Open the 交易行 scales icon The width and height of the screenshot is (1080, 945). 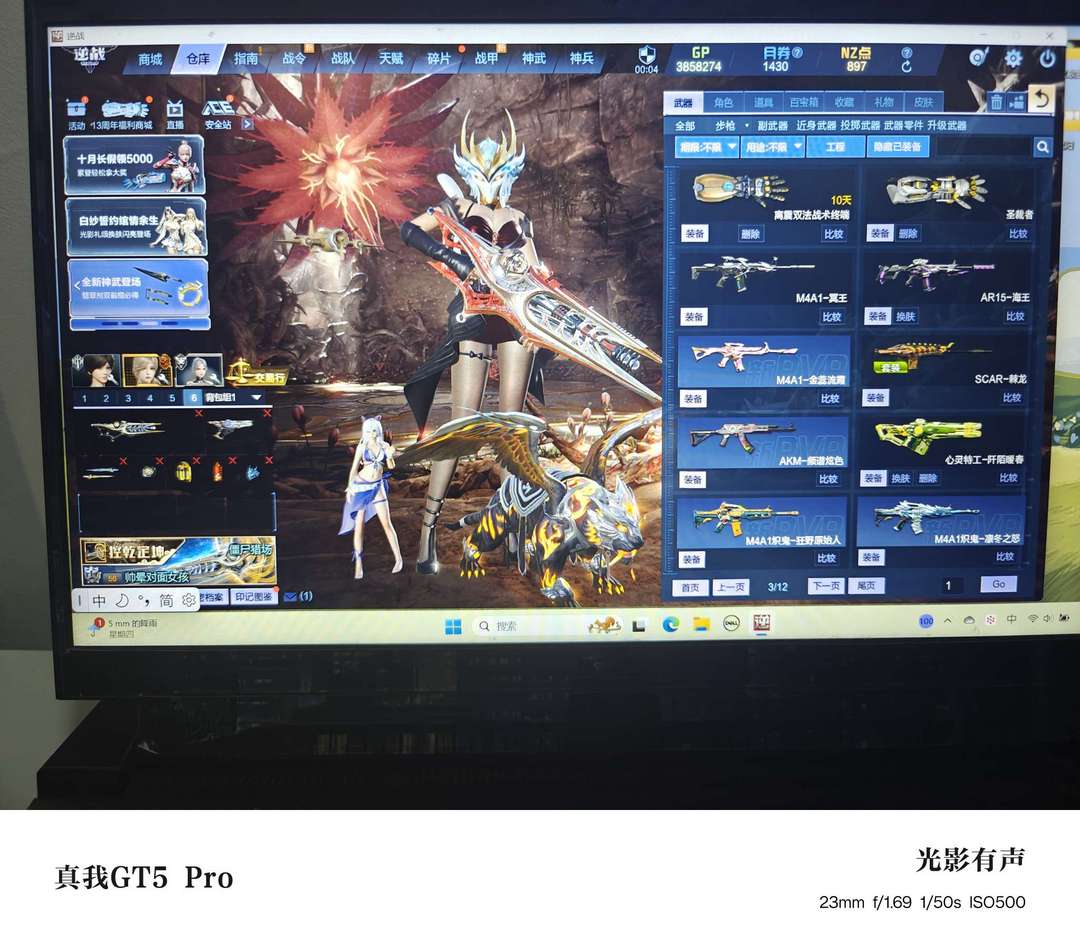tap(256, 373)
